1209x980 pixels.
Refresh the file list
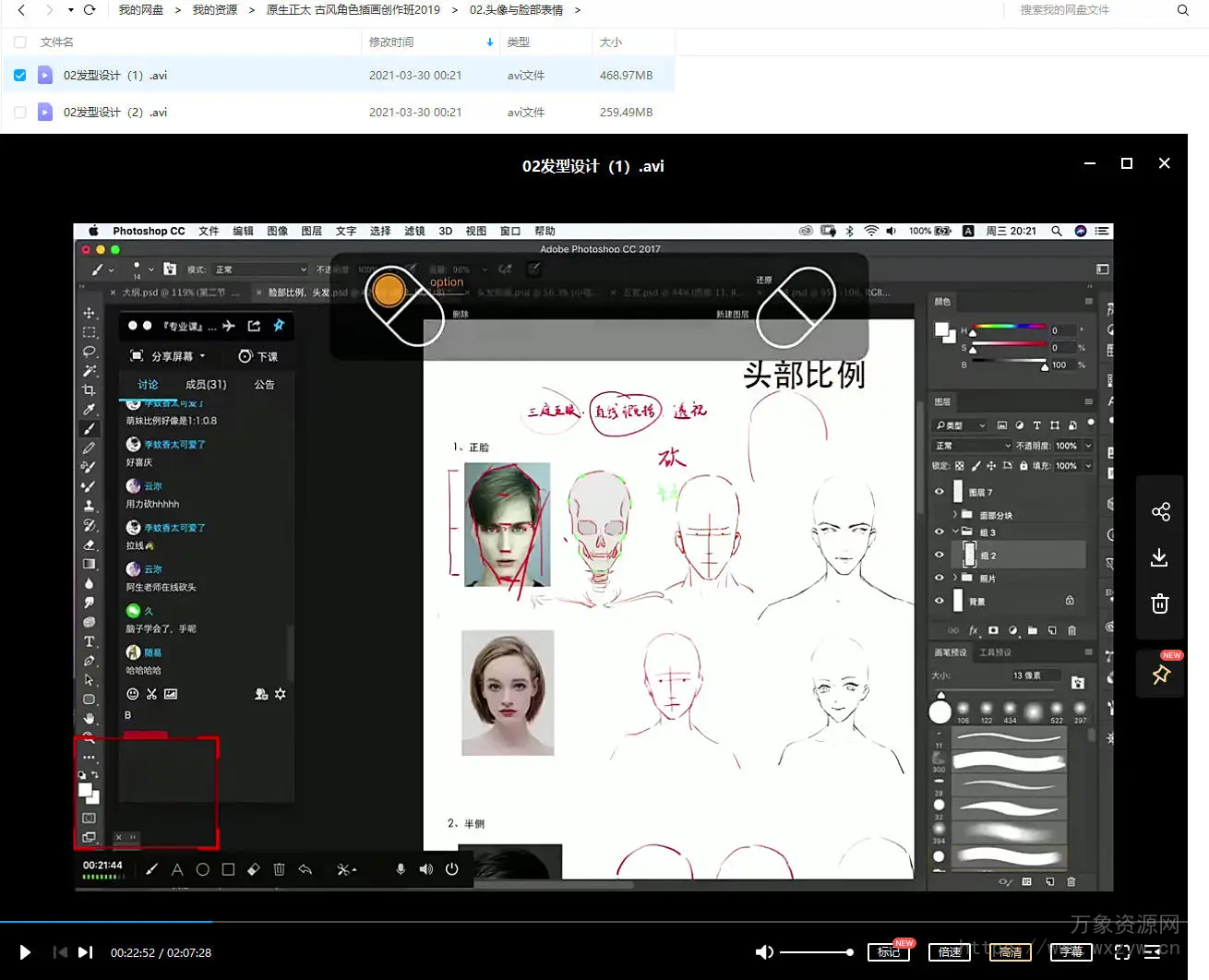pos(90,10)
